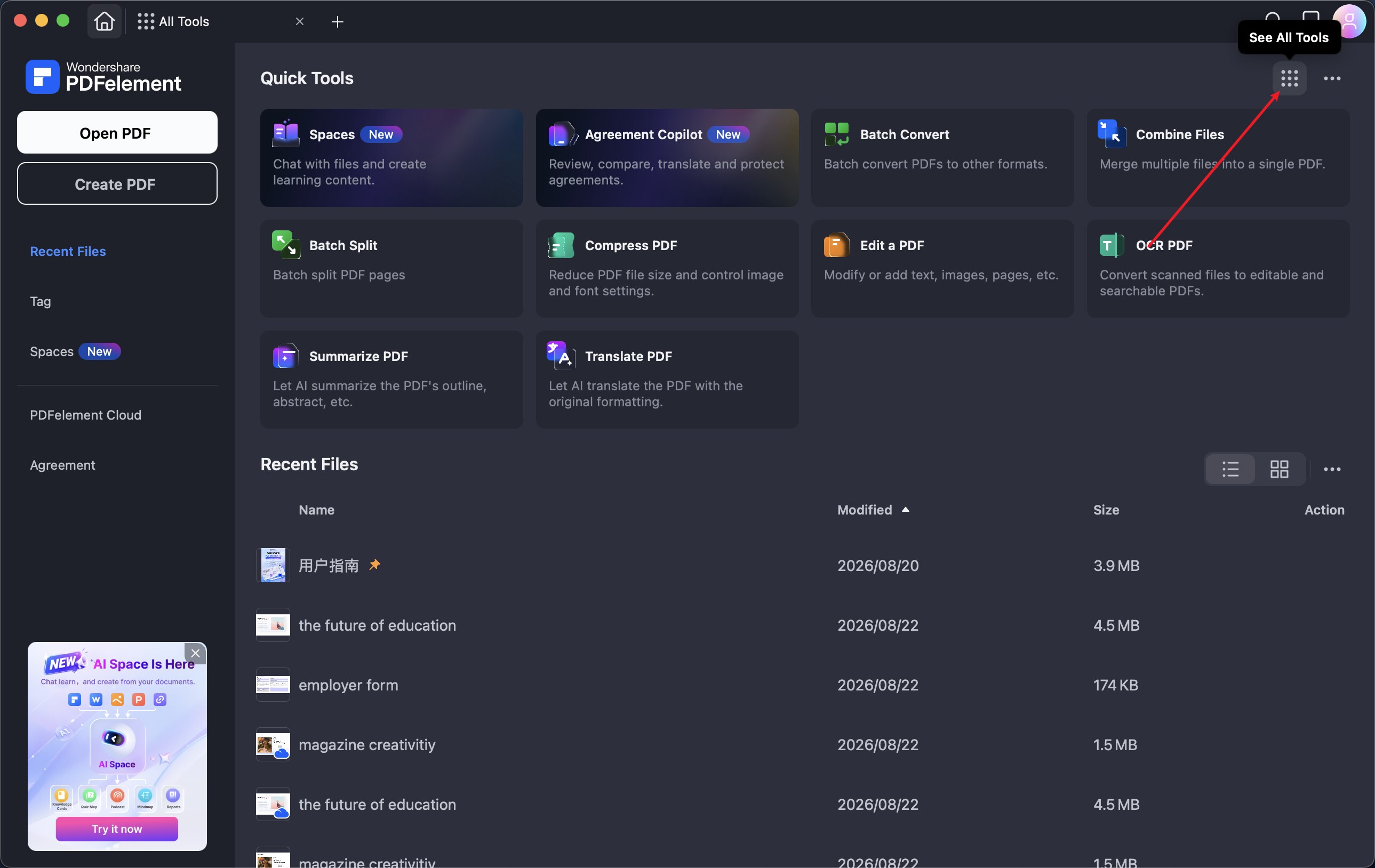Go to the Home icon tab
This screenshot has height=868, width=1375.
point(104,22)
